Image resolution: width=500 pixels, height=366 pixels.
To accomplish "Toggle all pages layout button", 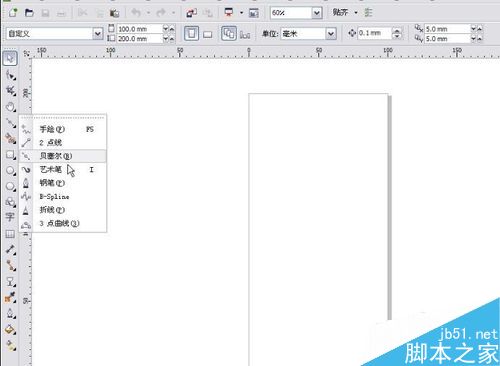I will click(229, 34).
